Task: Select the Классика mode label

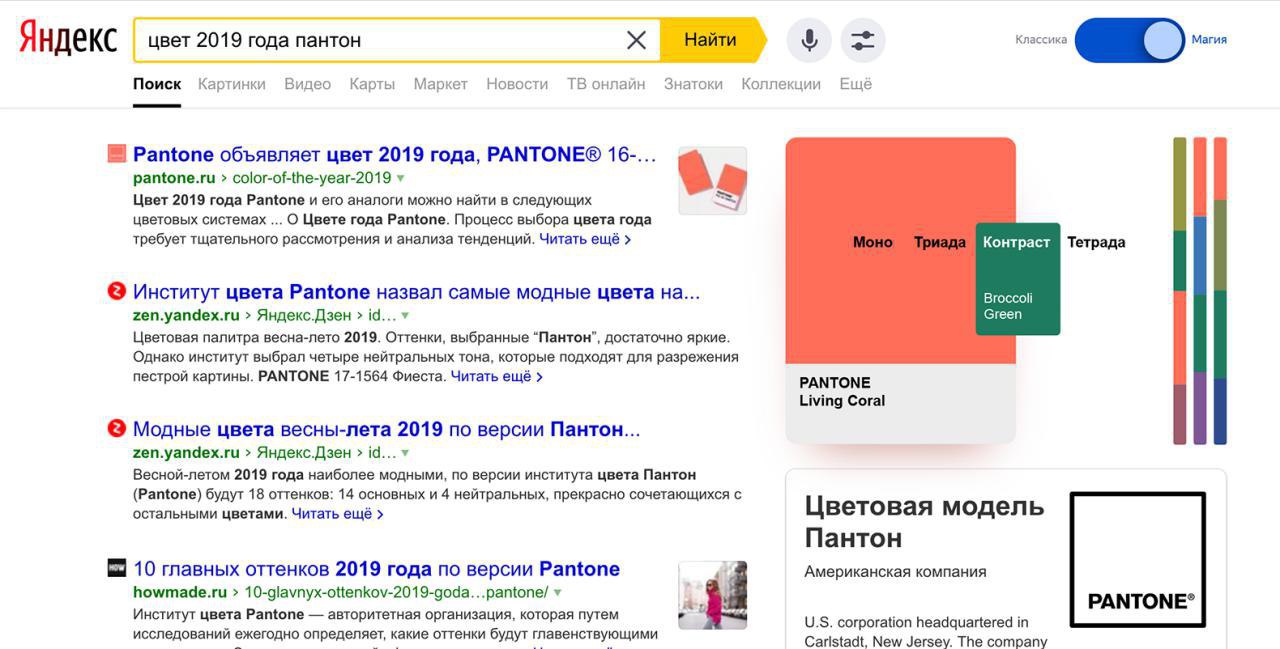Action: pos(1041,40)
